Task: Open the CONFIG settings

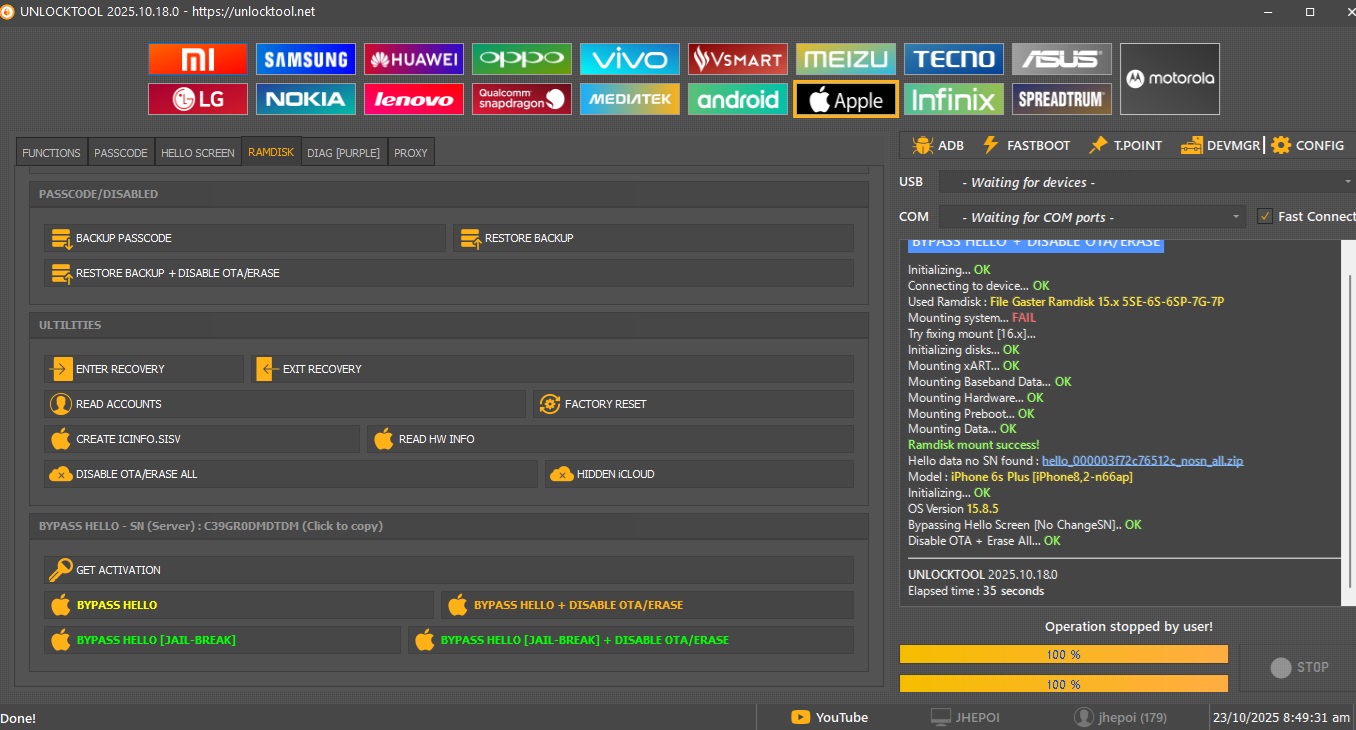Action: pos(1308,145)
